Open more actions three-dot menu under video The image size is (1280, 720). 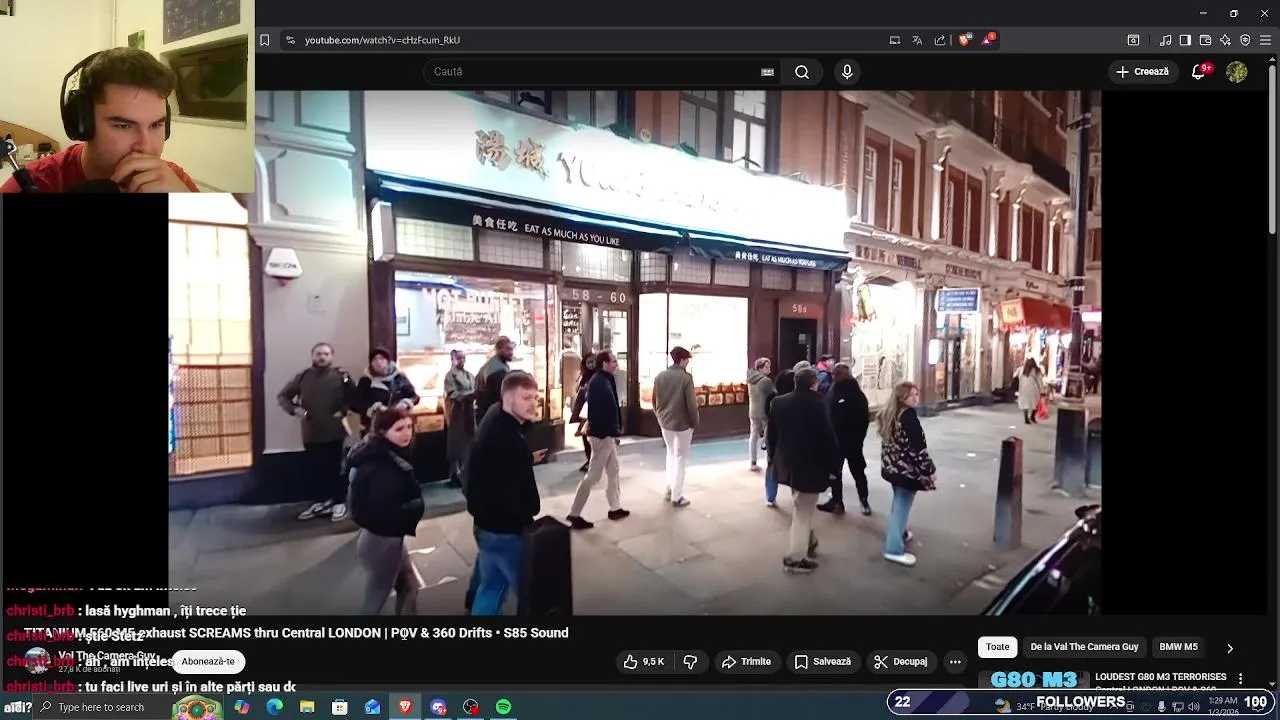(955, 662)
